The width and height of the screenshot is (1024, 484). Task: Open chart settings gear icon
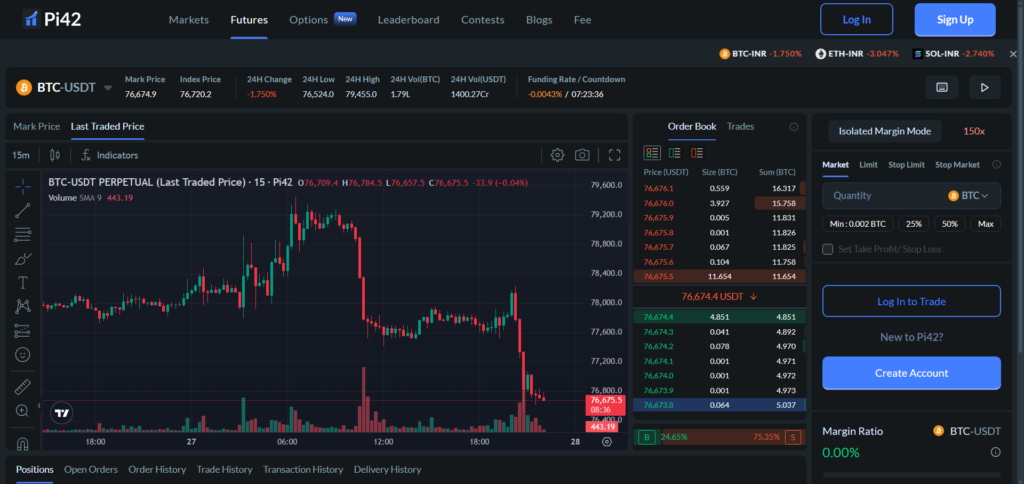557,155
